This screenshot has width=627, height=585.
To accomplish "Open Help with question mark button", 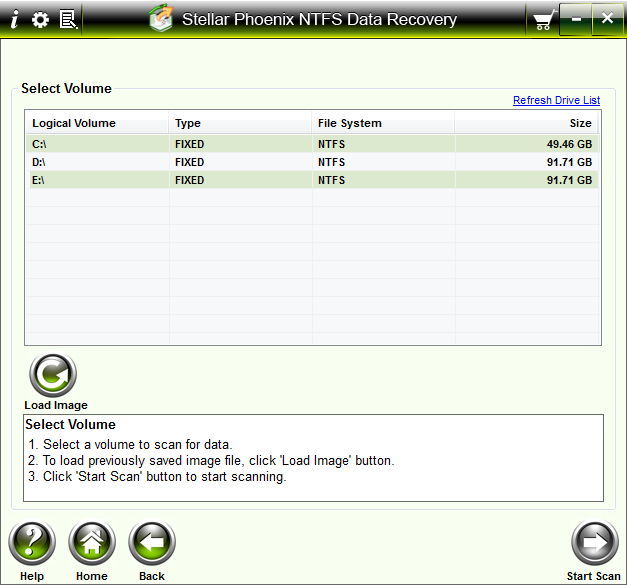I will 32,543.
